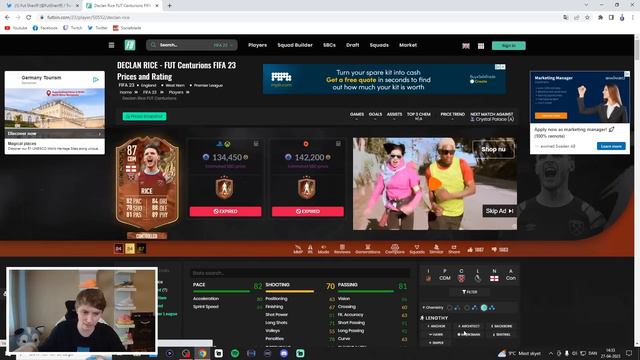Open Chrome's three-dot menu
This screenshot has width=640, height=360.
click(x=633, y=18)
